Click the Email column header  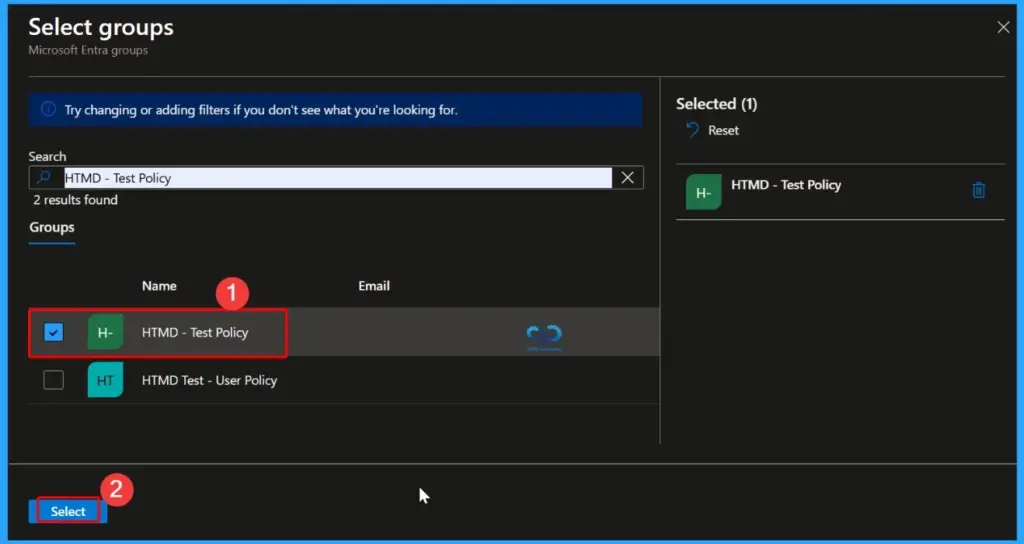point(374,286)
